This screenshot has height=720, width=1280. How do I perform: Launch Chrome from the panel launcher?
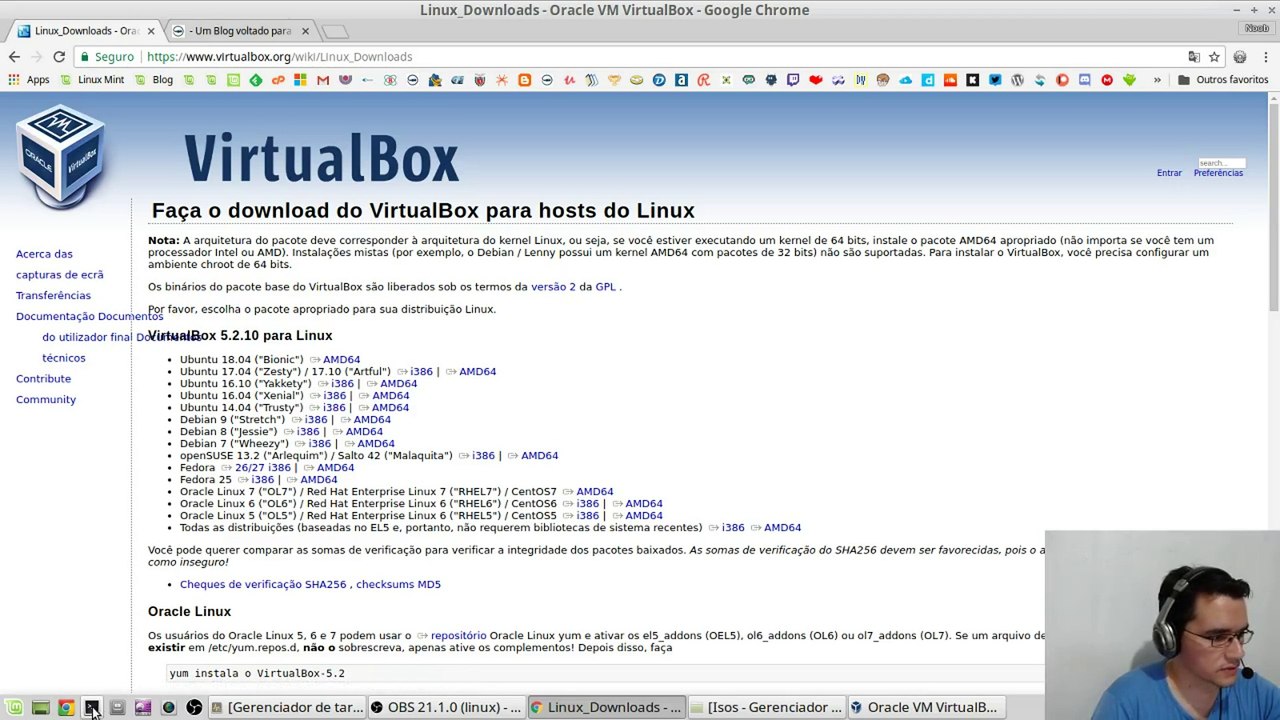point(66,708)
